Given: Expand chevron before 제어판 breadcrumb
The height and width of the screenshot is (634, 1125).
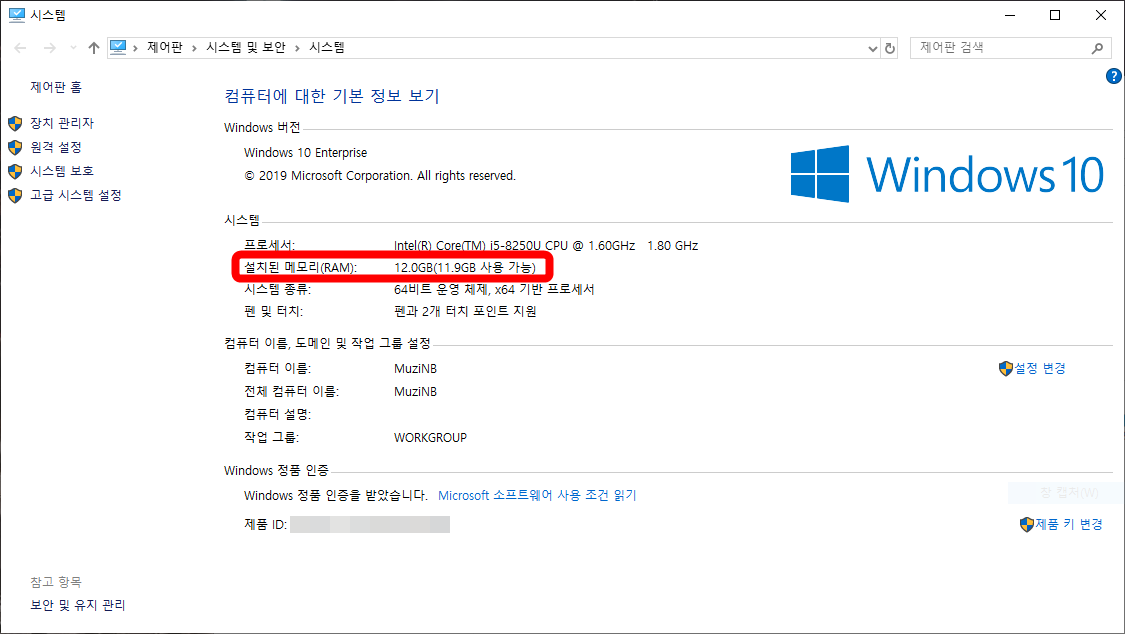Looking at the screenshot, I should (135, 48).
